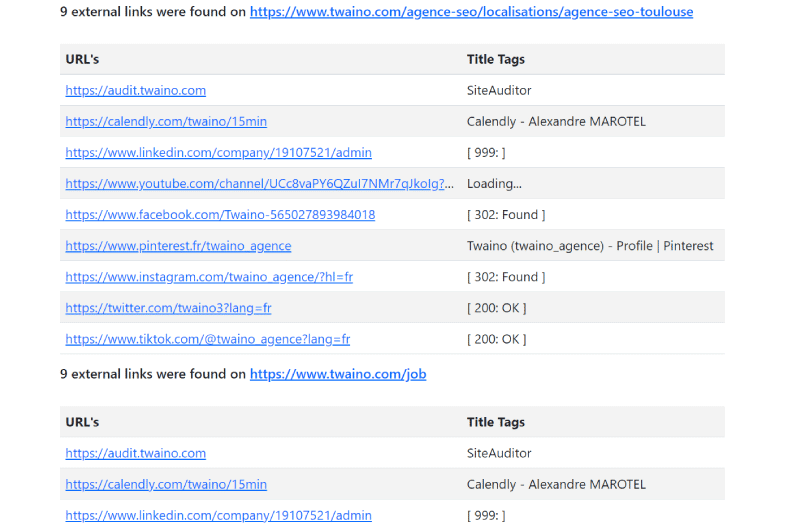Select "[ 999: ]" title in second table
This screenshot has height=530, width=800.
click(486, 515)
